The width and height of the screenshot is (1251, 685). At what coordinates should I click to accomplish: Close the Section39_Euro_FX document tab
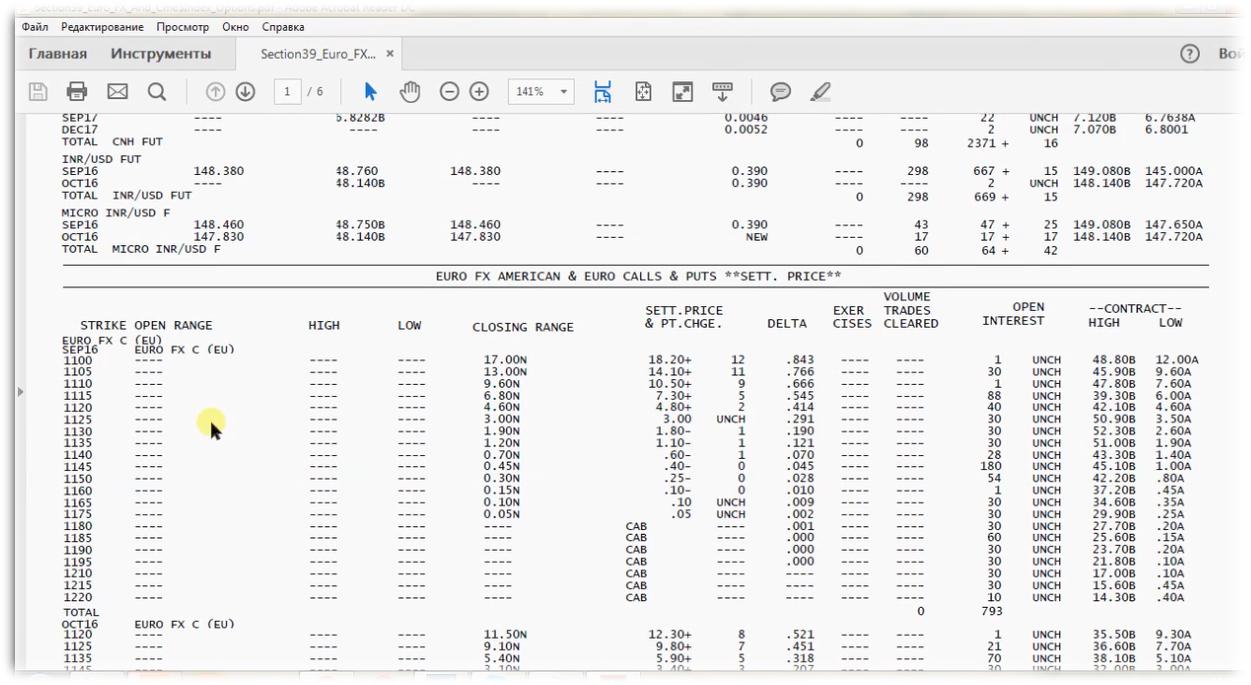point(390,54)
